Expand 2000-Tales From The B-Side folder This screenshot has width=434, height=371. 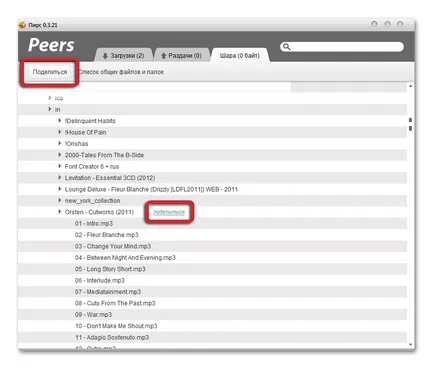pyautogui.click(x=60, y=155)
